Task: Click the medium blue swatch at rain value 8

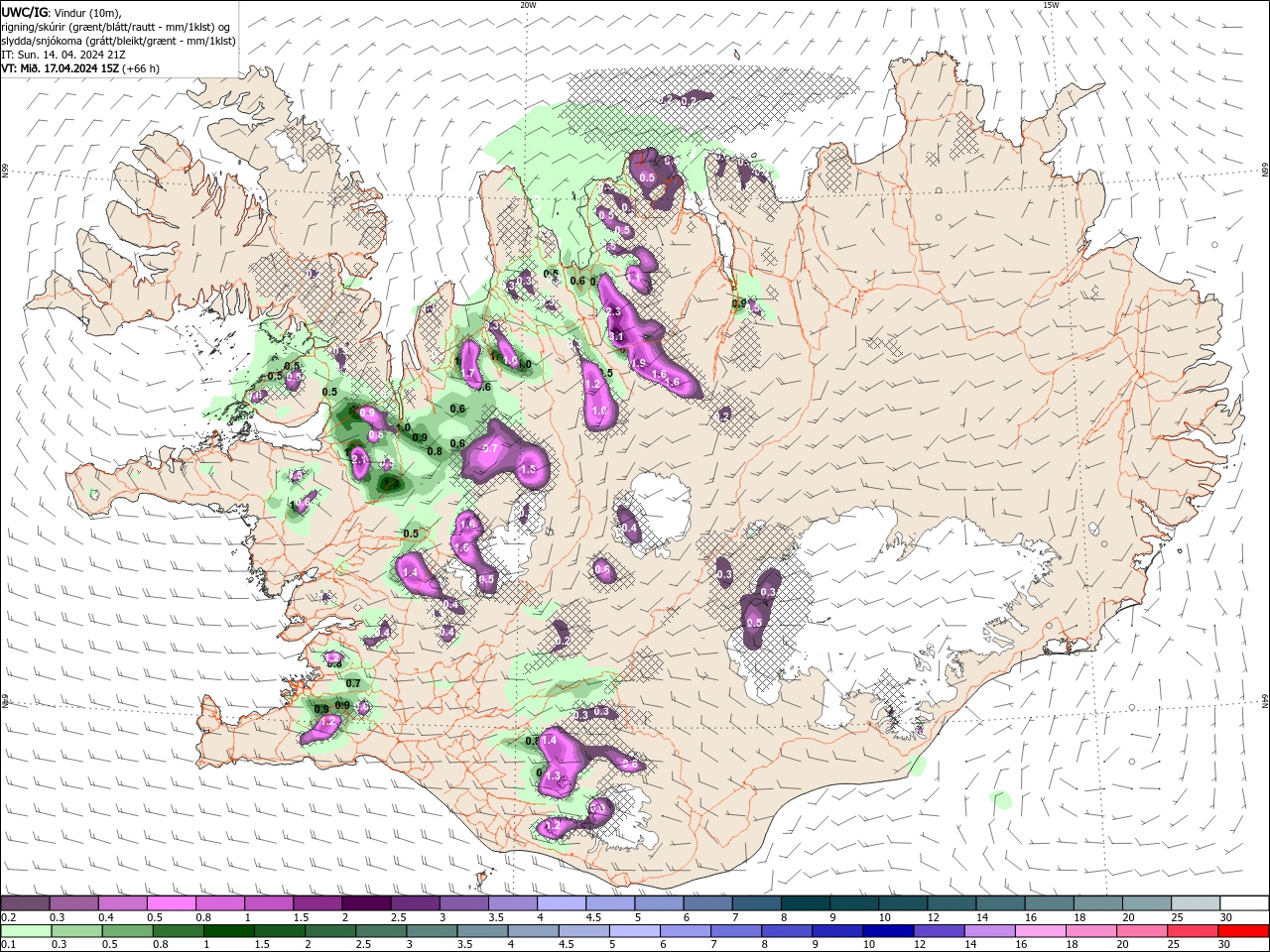Action: [x=787, y=931]
